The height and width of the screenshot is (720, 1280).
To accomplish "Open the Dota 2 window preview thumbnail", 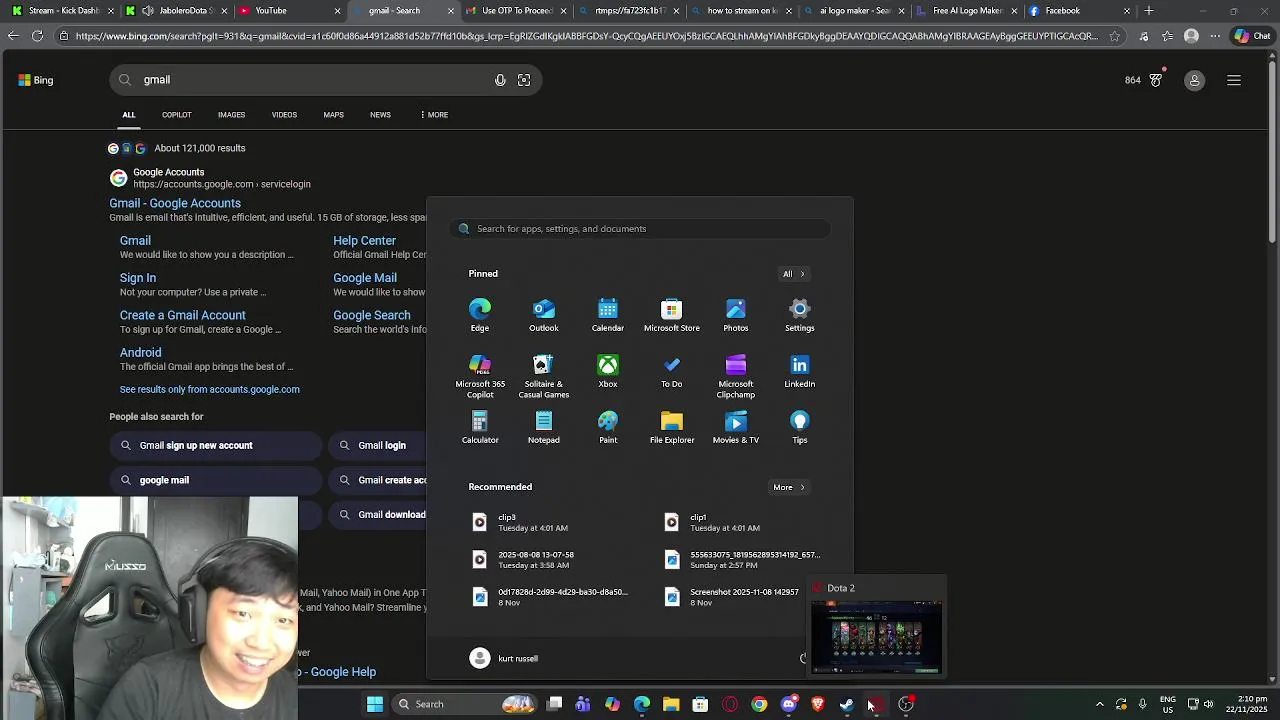I will pyautogui.click(x=876, y=637).
